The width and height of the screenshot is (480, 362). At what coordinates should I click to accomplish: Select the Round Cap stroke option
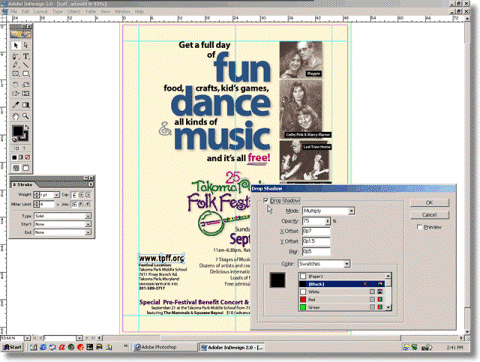click(x=81, y=195)
